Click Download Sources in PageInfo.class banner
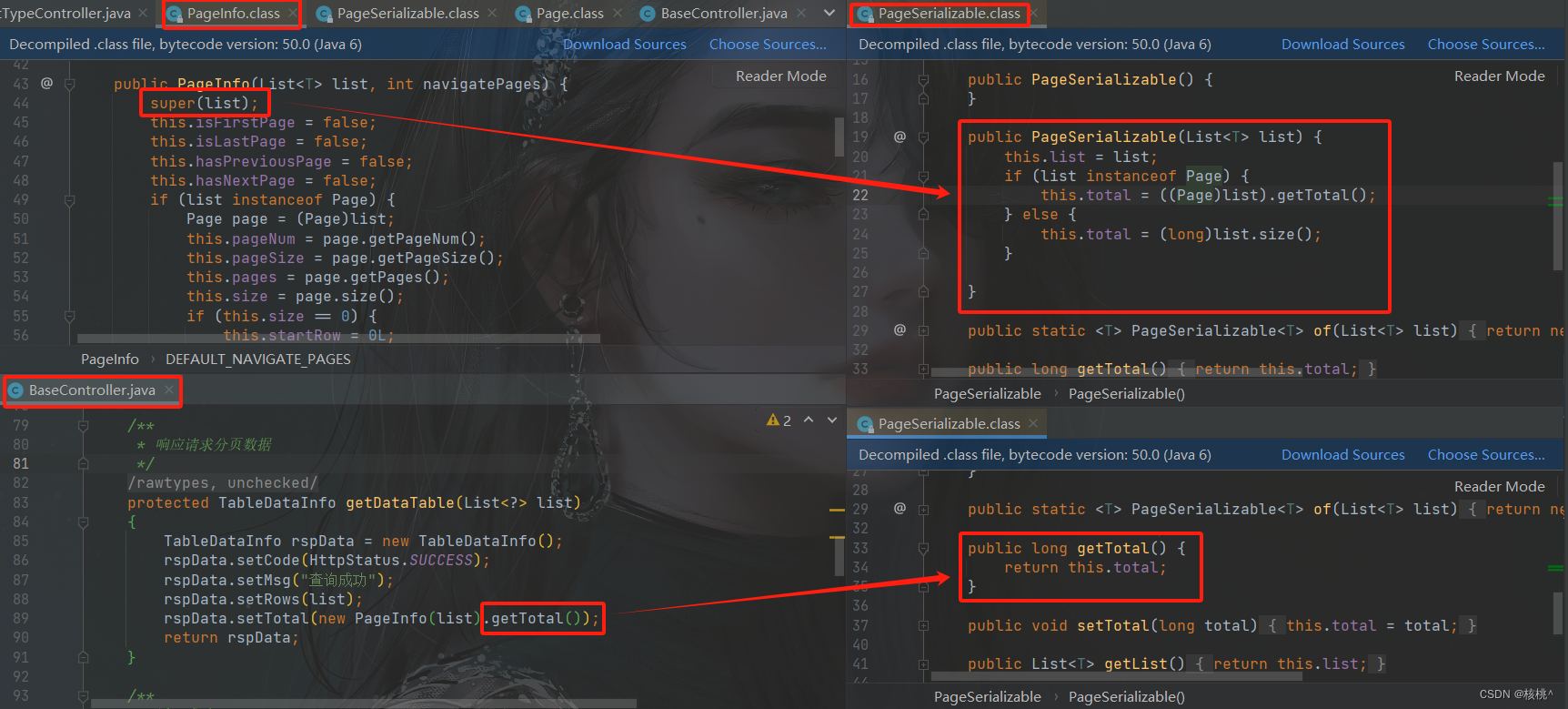This screenshot has height=709, width=1568. pos(624,45)
